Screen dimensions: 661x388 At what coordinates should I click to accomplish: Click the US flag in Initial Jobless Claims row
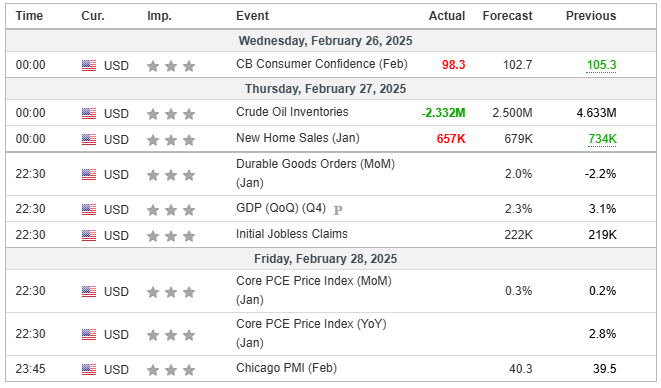tap(89, 235)
